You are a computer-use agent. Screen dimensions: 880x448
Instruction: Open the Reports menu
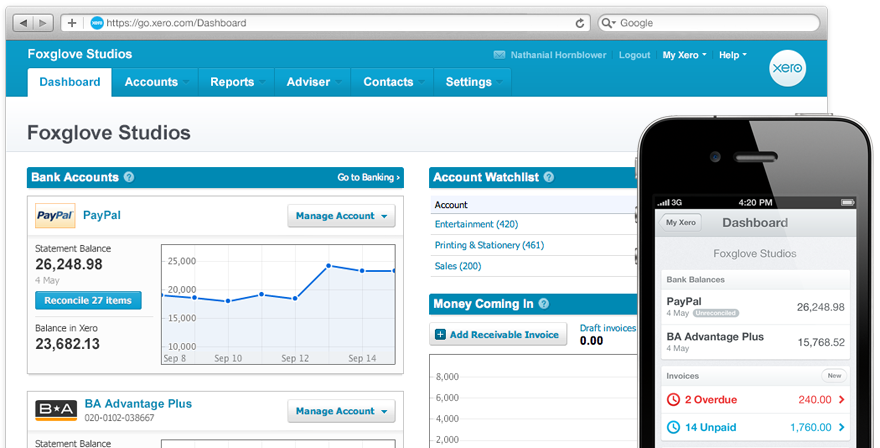tap(236, 82)
